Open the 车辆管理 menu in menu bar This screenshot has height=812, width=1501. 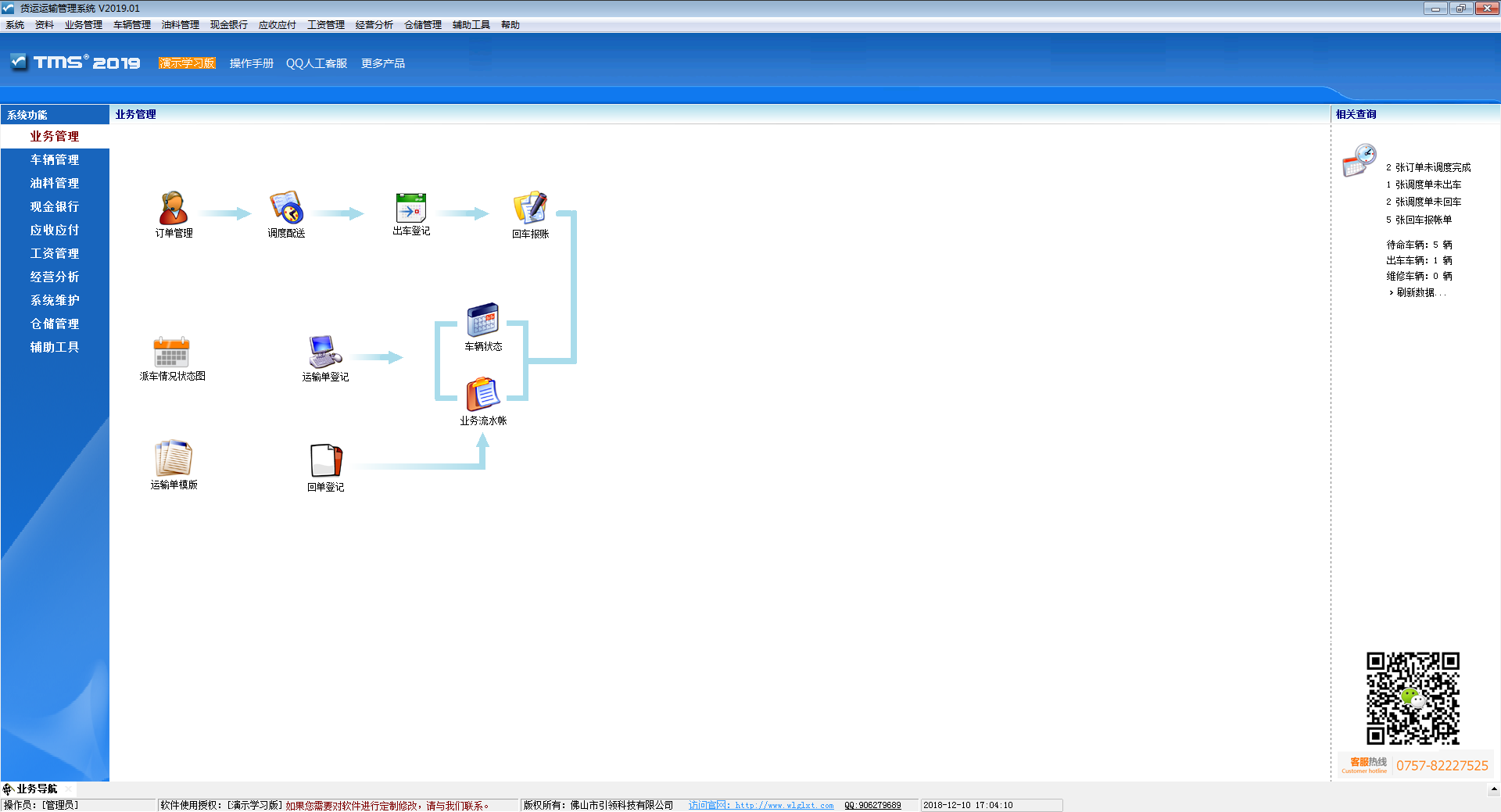coord(132,25)
